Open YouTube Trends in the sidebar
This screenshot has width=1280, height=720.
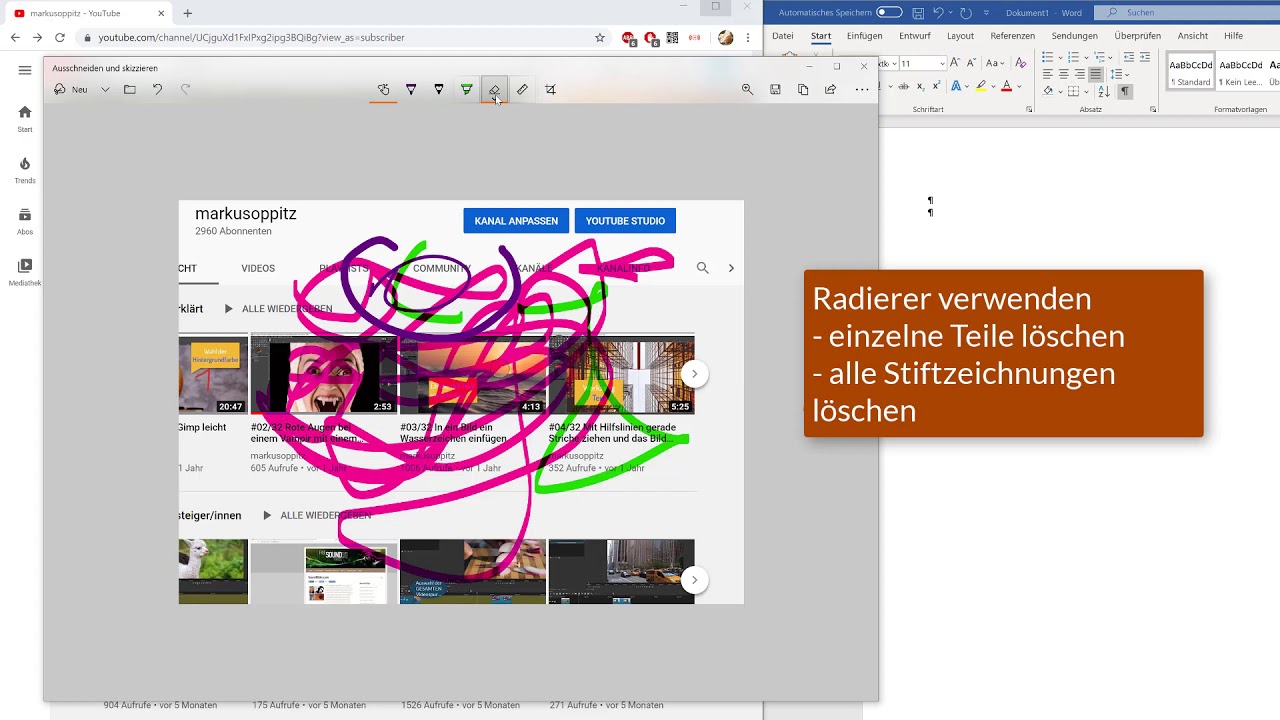pyautogui.click(x=25, y=170)
